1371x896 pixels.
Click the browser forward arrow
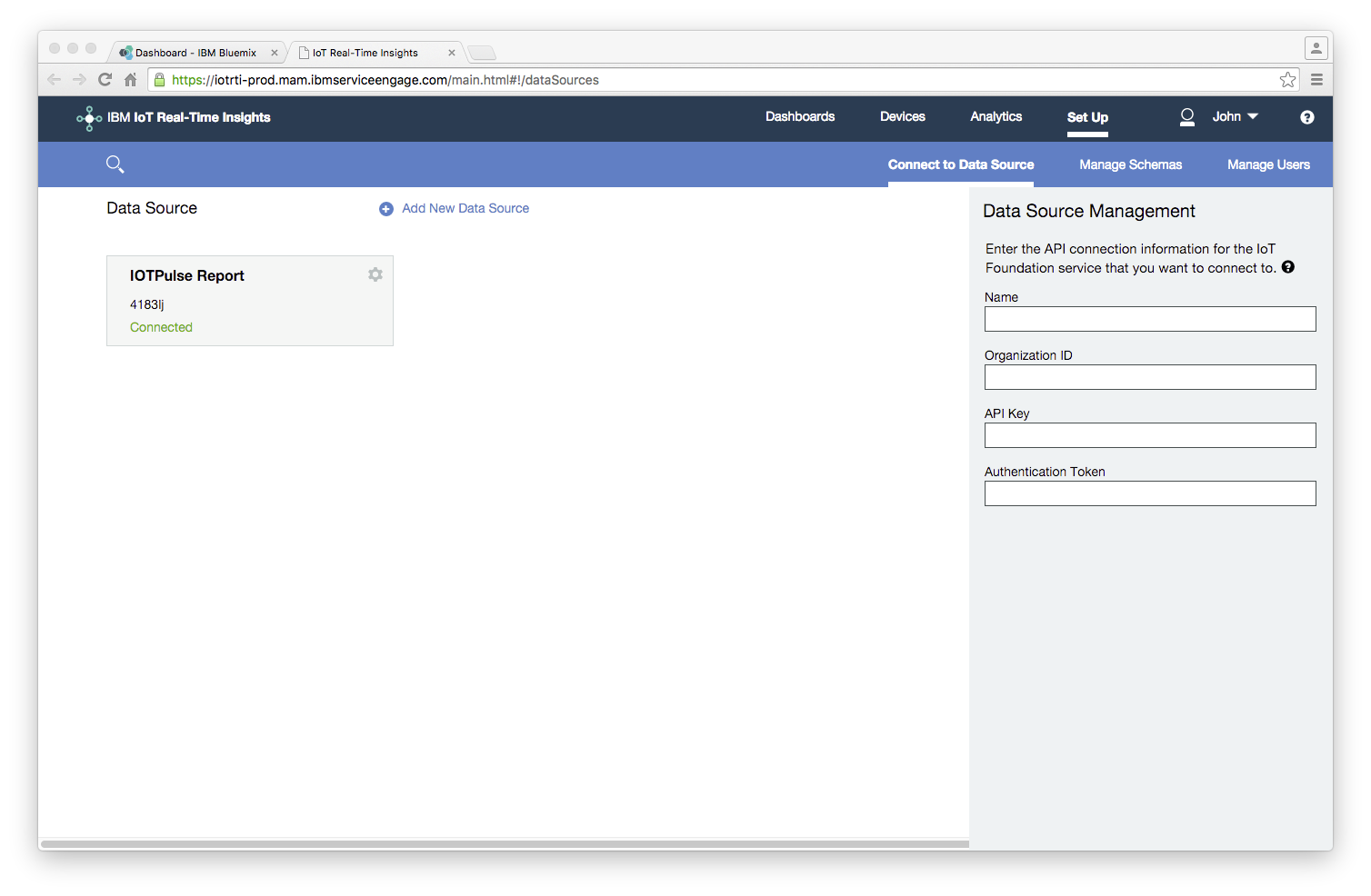tap(79, 80)
